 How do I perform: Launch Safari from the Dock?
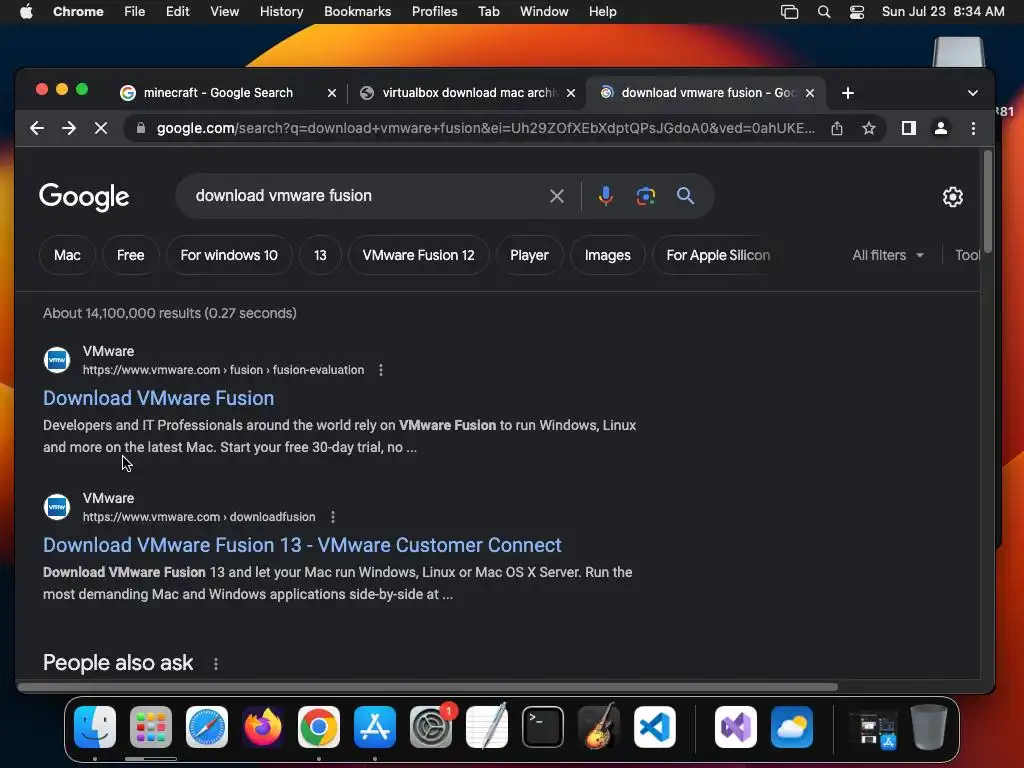[207, 727]
